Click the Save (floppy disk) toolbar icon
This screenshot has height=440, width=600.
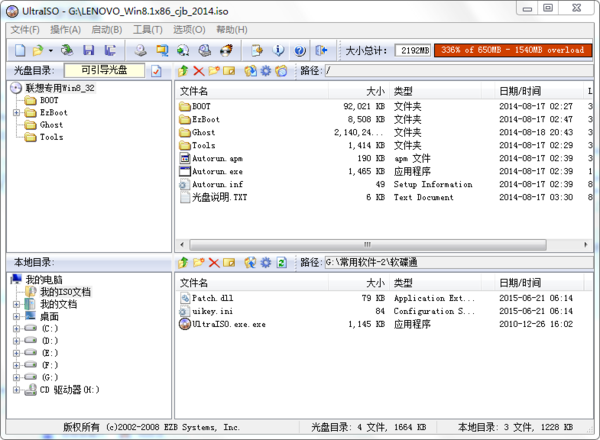89,49
